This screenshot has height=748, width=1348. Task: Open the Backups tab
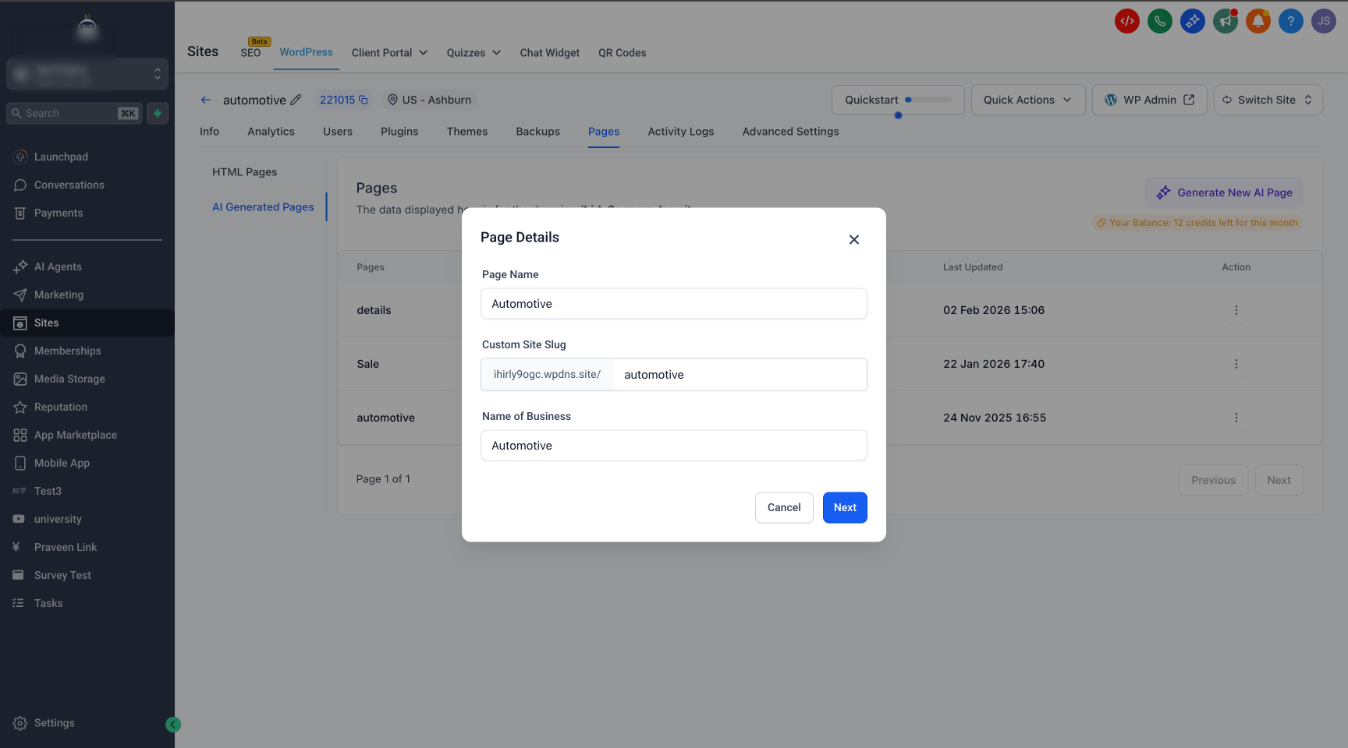[538, 131]
